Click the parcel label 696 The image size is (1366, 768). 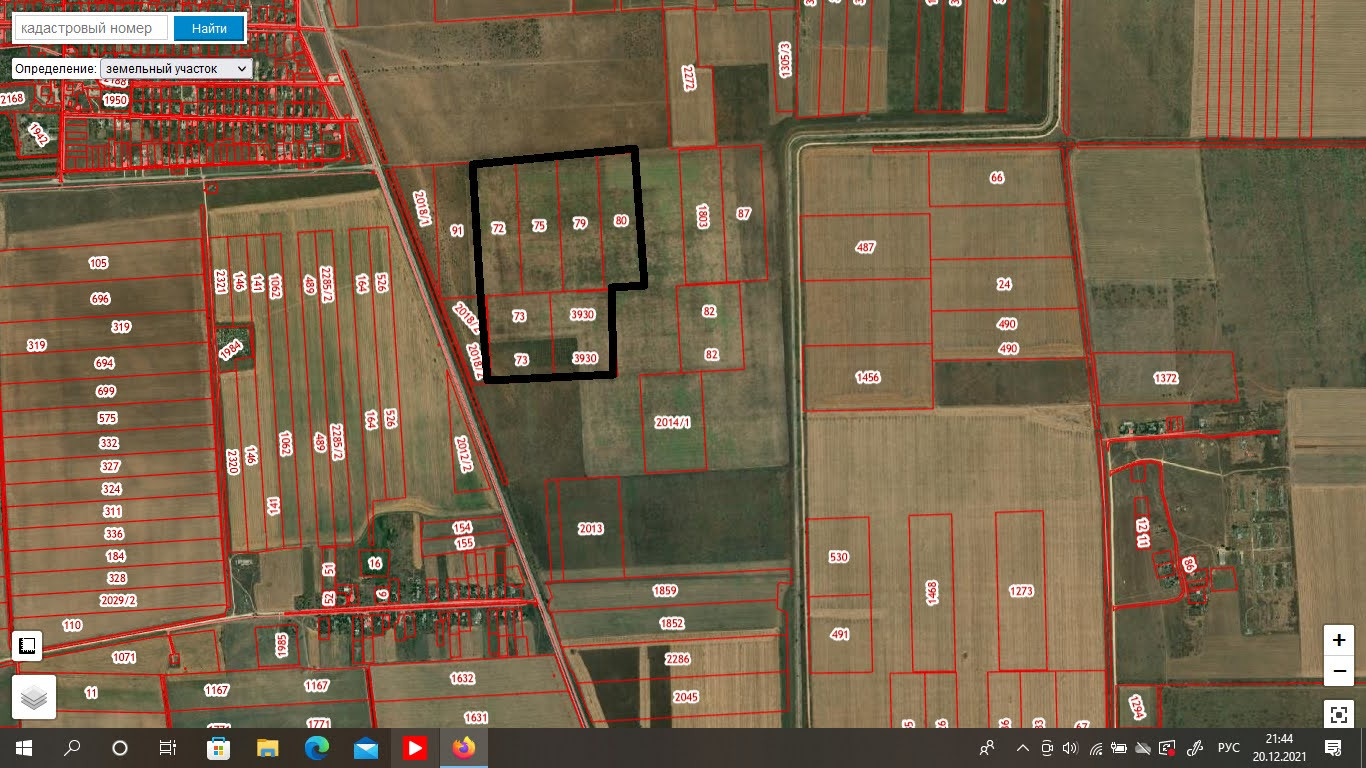100,299
